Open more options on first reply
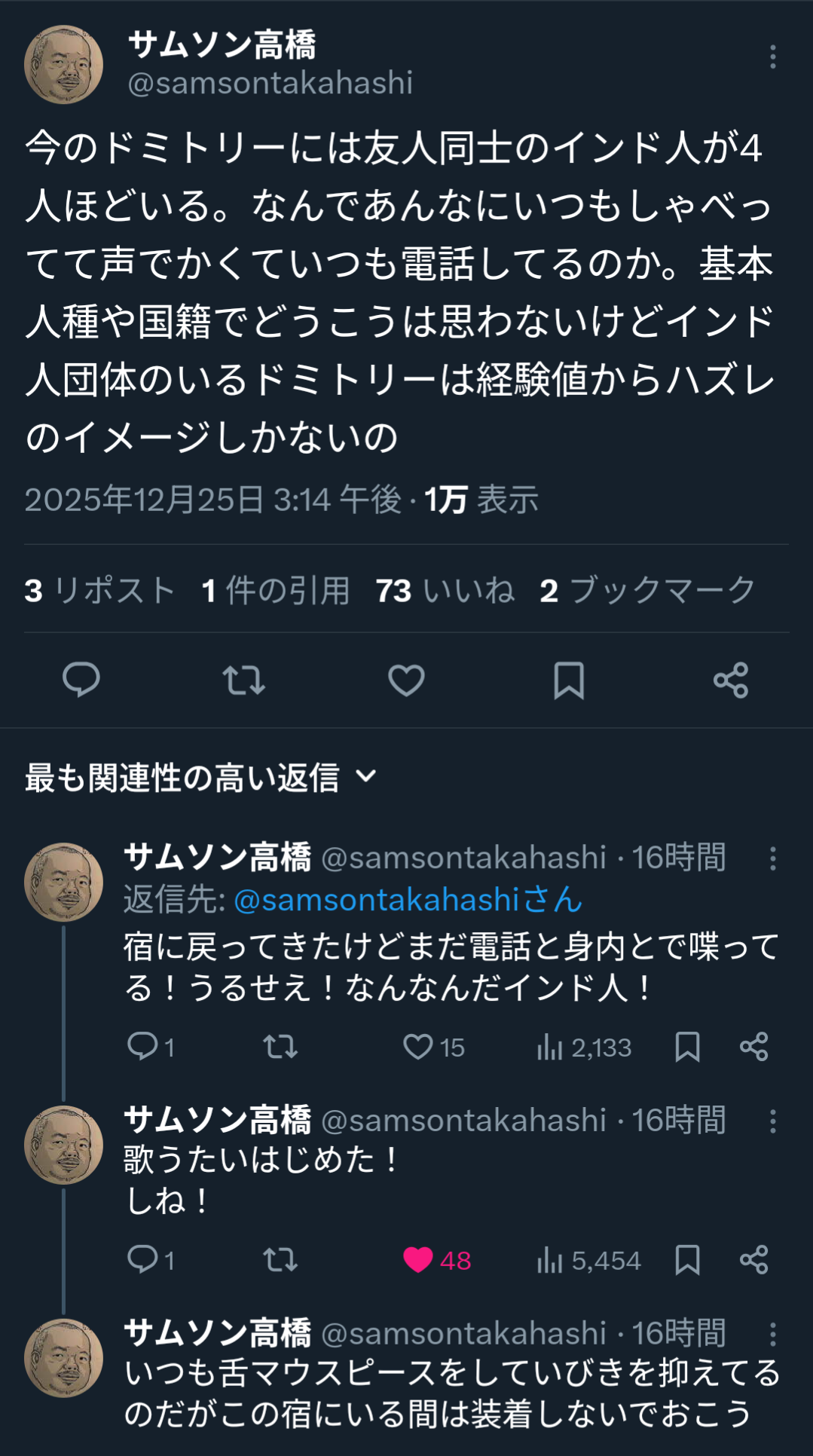 [772, 858]
